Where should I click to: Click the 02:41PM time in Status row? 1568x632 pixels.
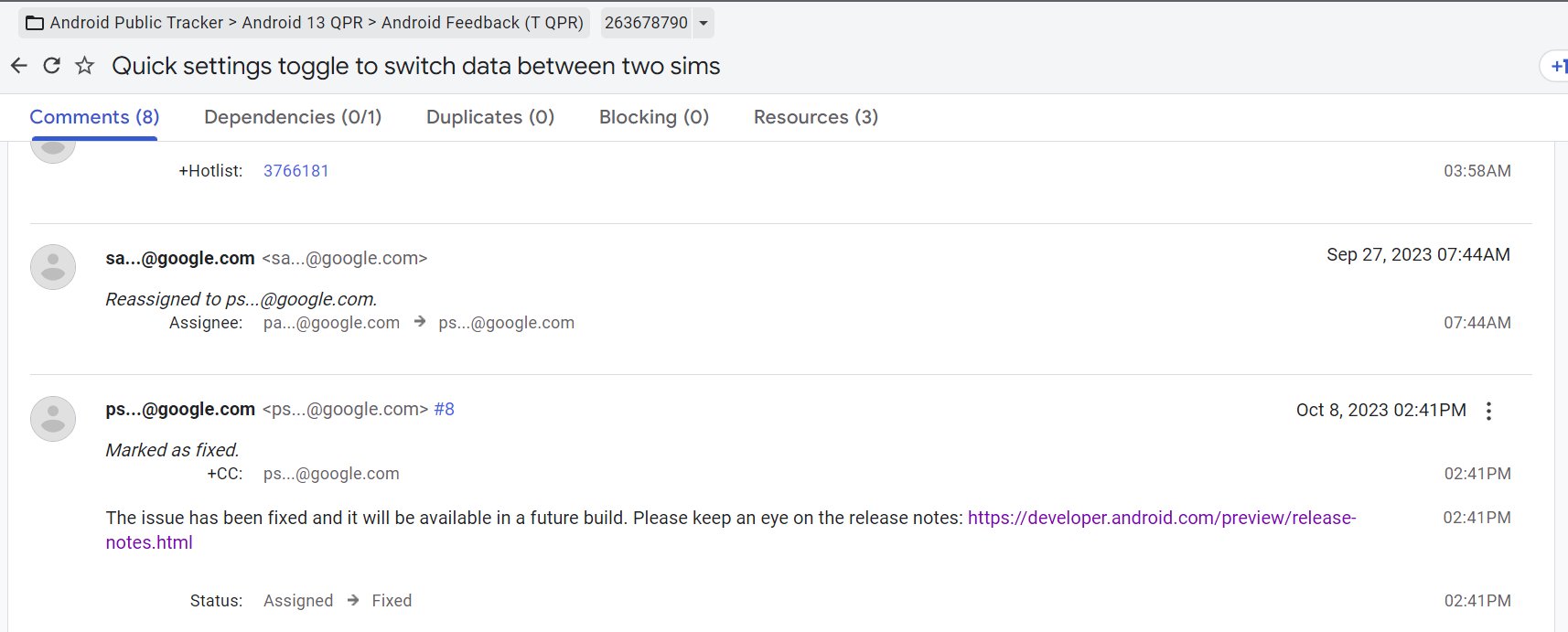[x=1477, y=601]
